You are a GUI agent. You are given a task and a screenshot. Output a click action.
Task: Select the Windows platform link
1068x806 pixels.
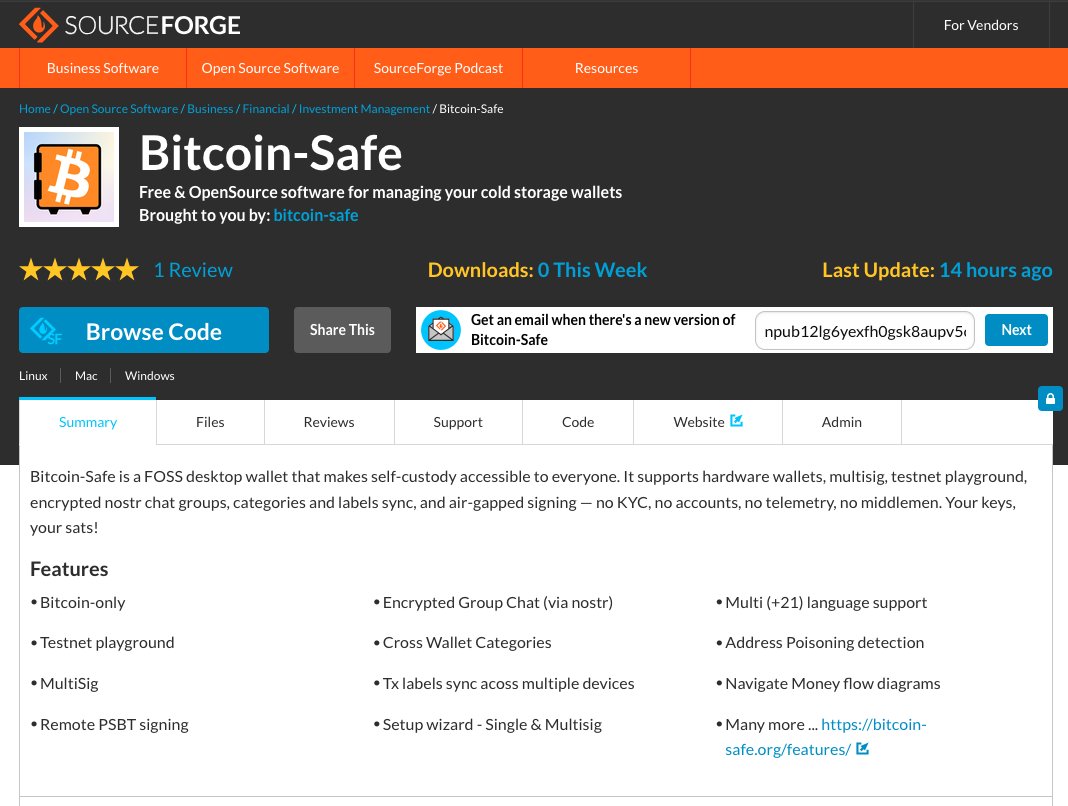tap(150, 375)
